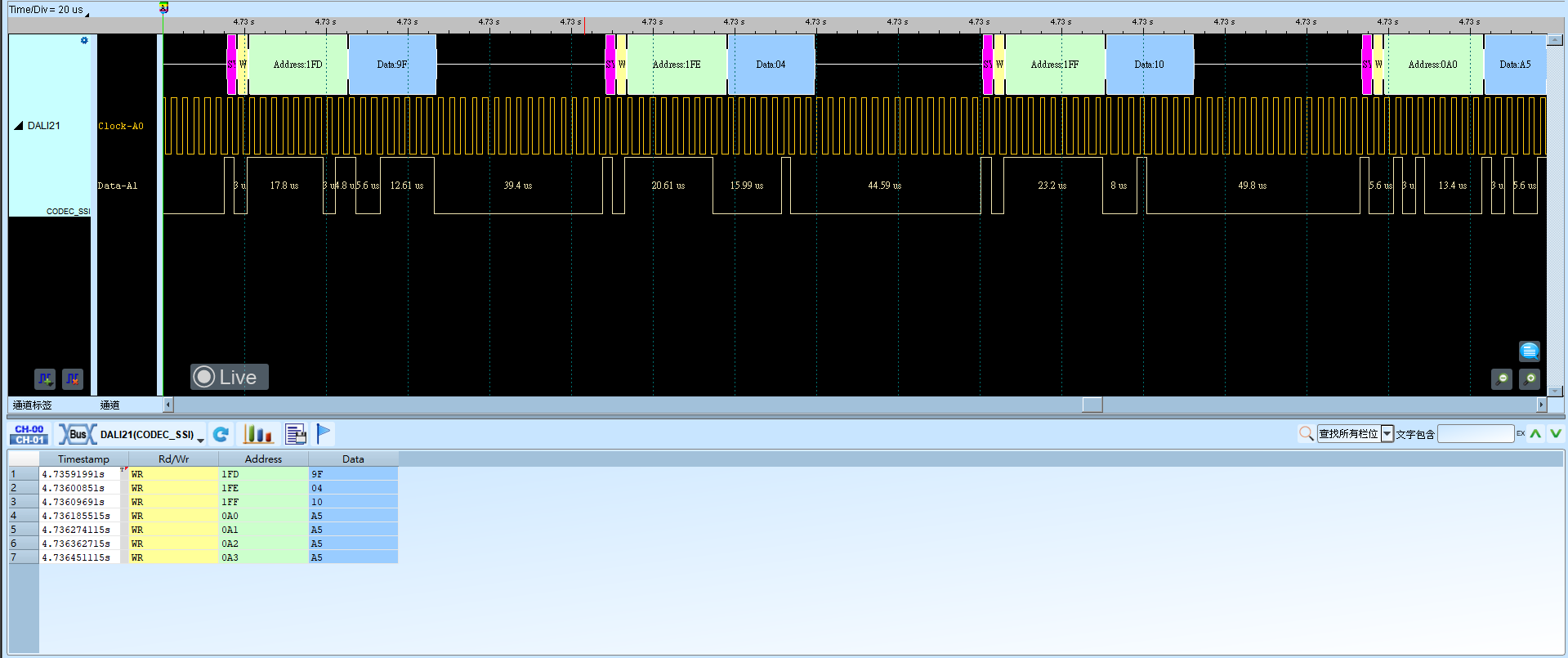The height and width of the screenshot is (658, 1568).
Task: Click address cell 0A2 in table
Action: 263,544
